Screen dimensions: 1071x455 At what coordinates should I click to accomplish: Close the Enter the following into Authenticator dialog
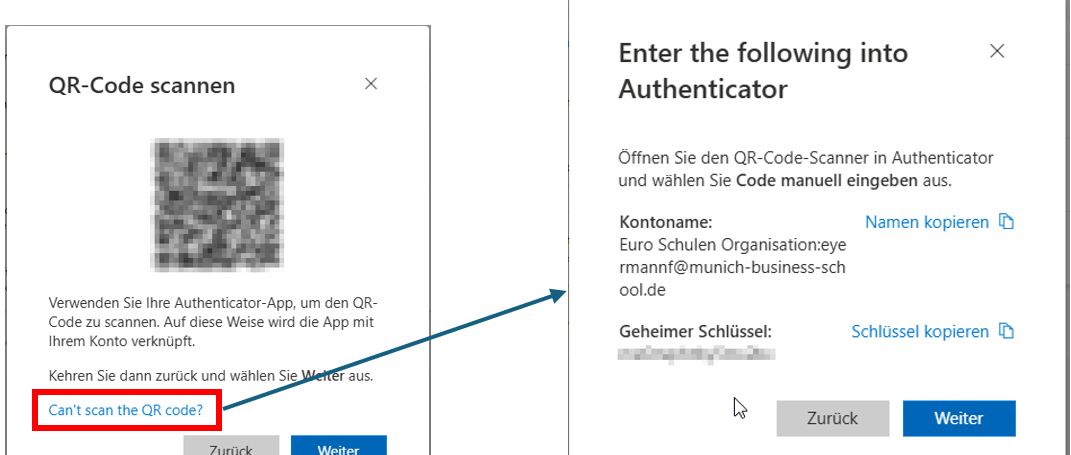pyautogui.click(x=997, y=51)
